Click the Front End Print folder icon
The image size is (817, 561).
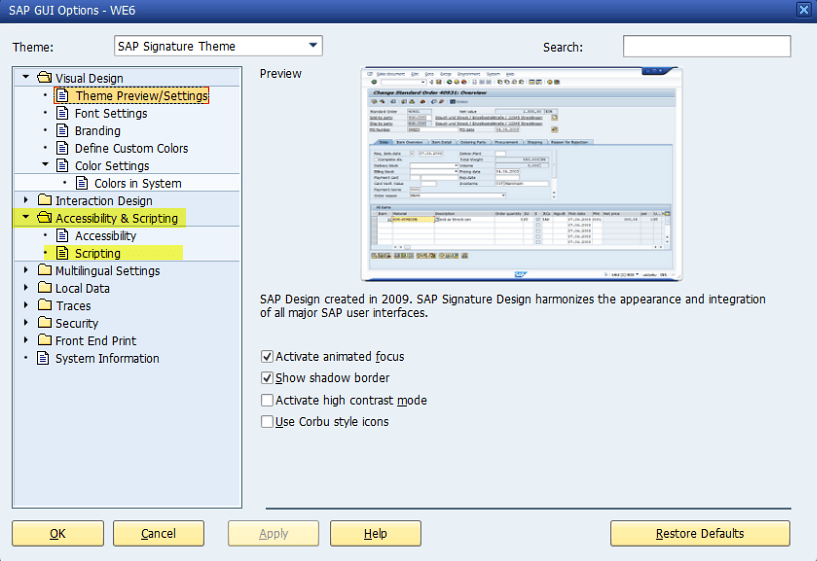pyautogui.click(x=45, y=340)
